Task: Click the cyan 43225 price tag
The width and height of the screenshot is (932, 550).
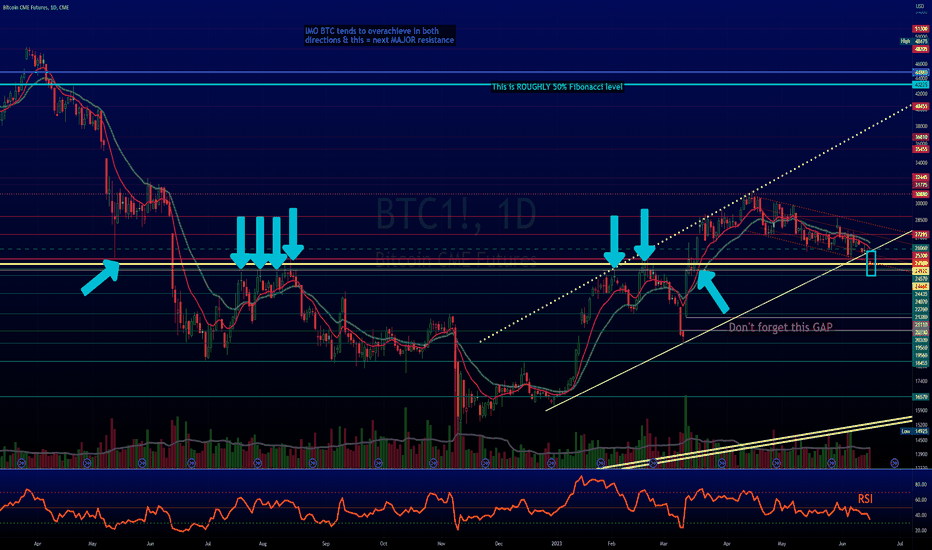Action: (921, 85)
